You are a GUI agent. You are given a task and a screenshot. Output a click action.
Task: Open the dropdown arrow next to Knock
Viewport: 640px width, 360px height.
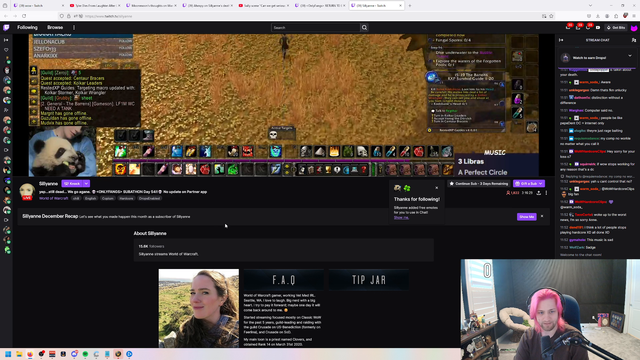(x=87, y=184)
